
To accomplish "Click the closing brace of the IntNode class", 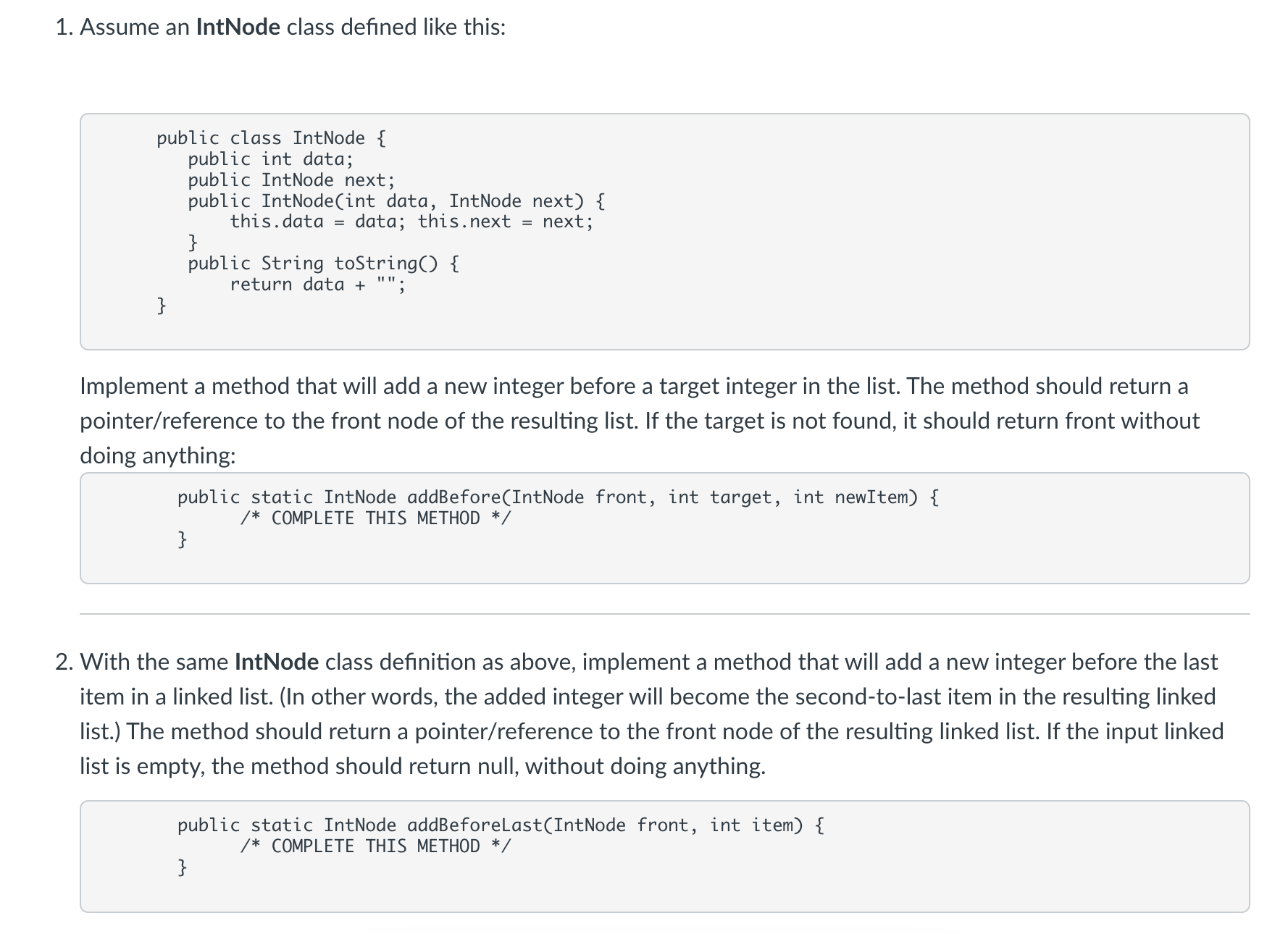I will [162, 306].
